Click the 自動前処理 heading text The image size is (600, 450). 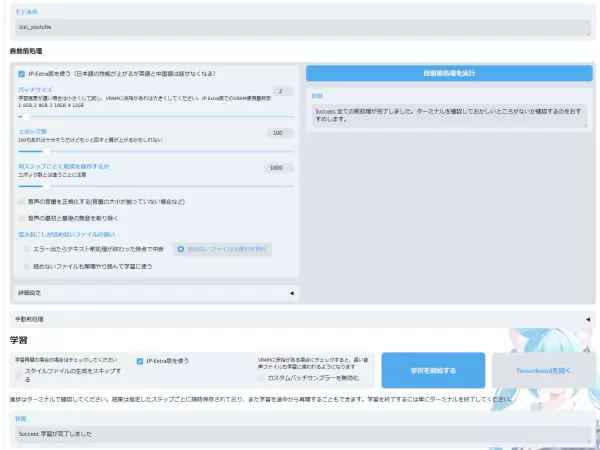coord(26,51)
